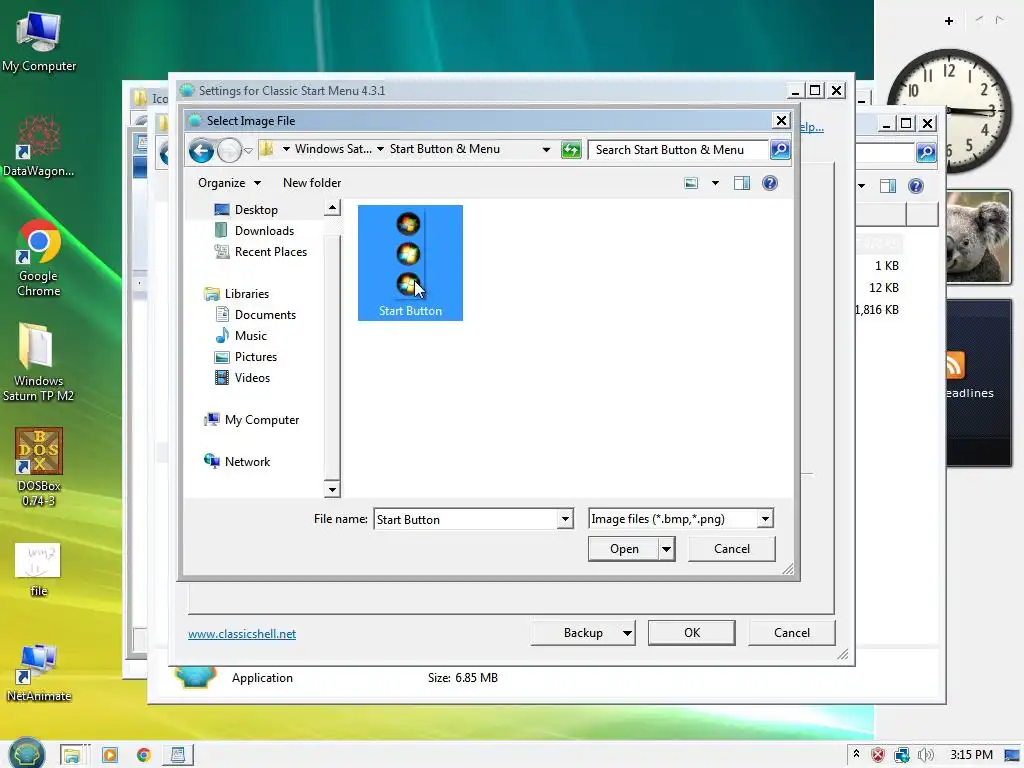Open the recent locations chevron beside forward arrow
1024x768 pixels.
248,151
